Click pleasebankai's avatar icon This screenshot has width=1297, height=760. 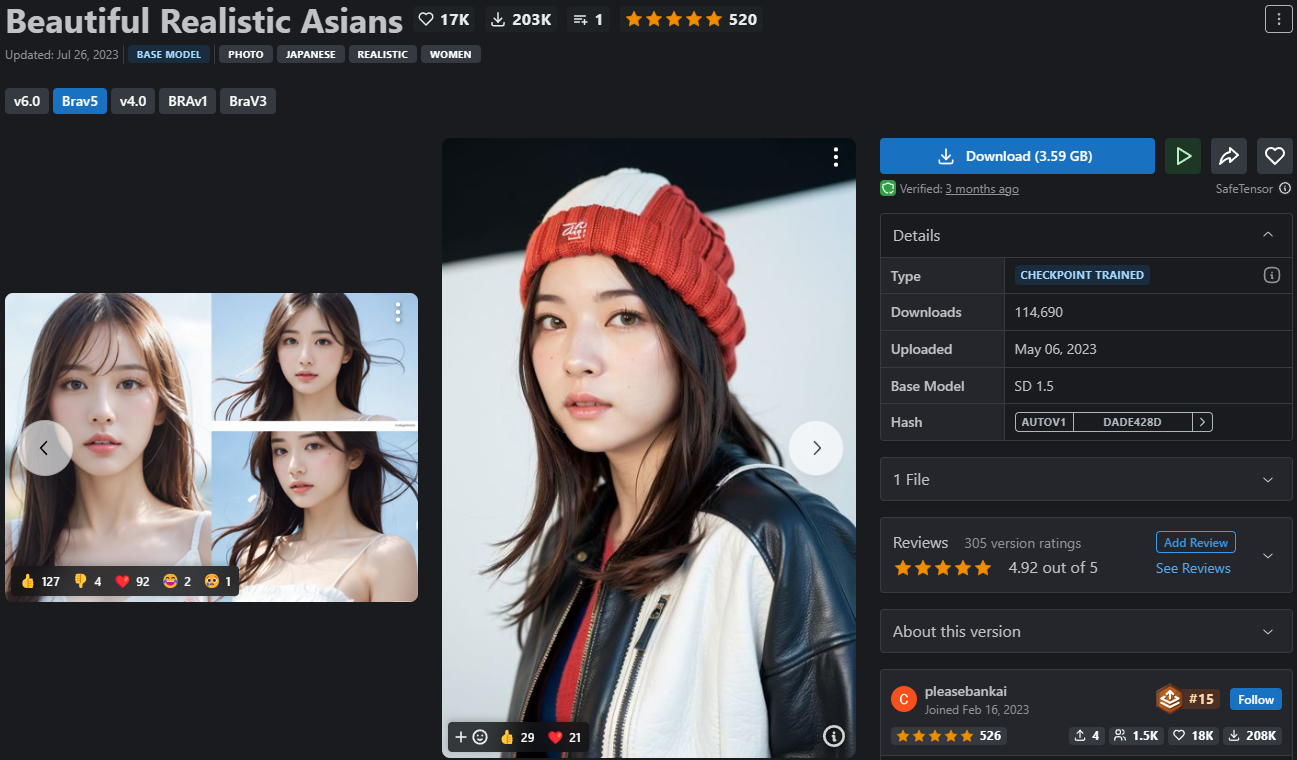pos(904,699)
